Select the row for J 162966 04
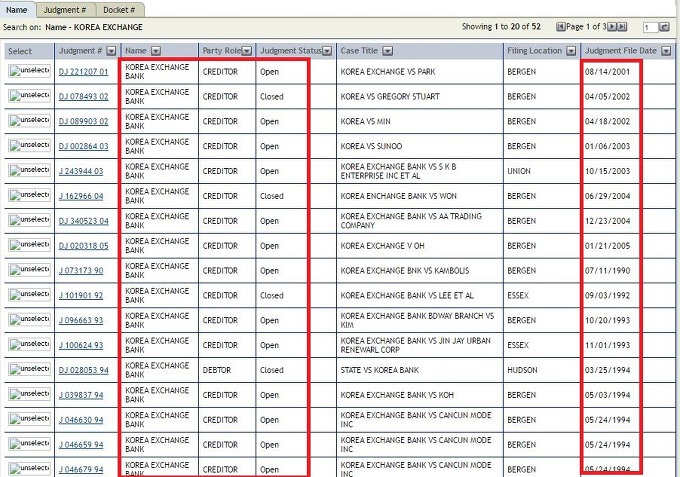680x477 pixels. tap(29, 195)
